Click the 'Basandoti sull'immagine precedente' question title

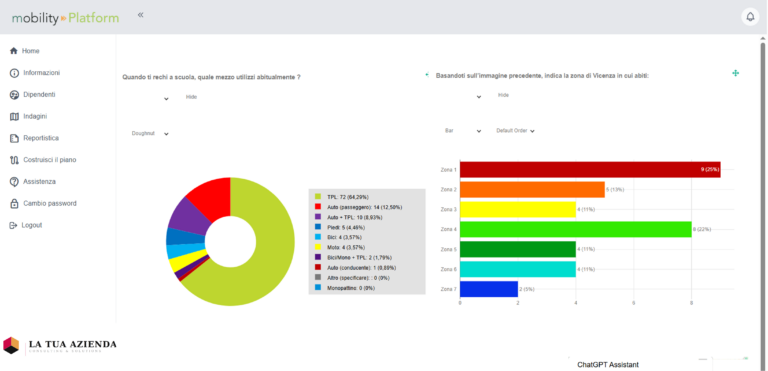coord(542,76)
